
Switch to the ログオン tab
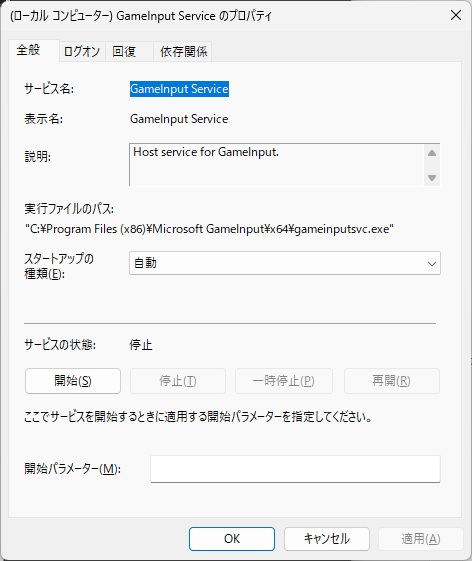click(82, 52)
